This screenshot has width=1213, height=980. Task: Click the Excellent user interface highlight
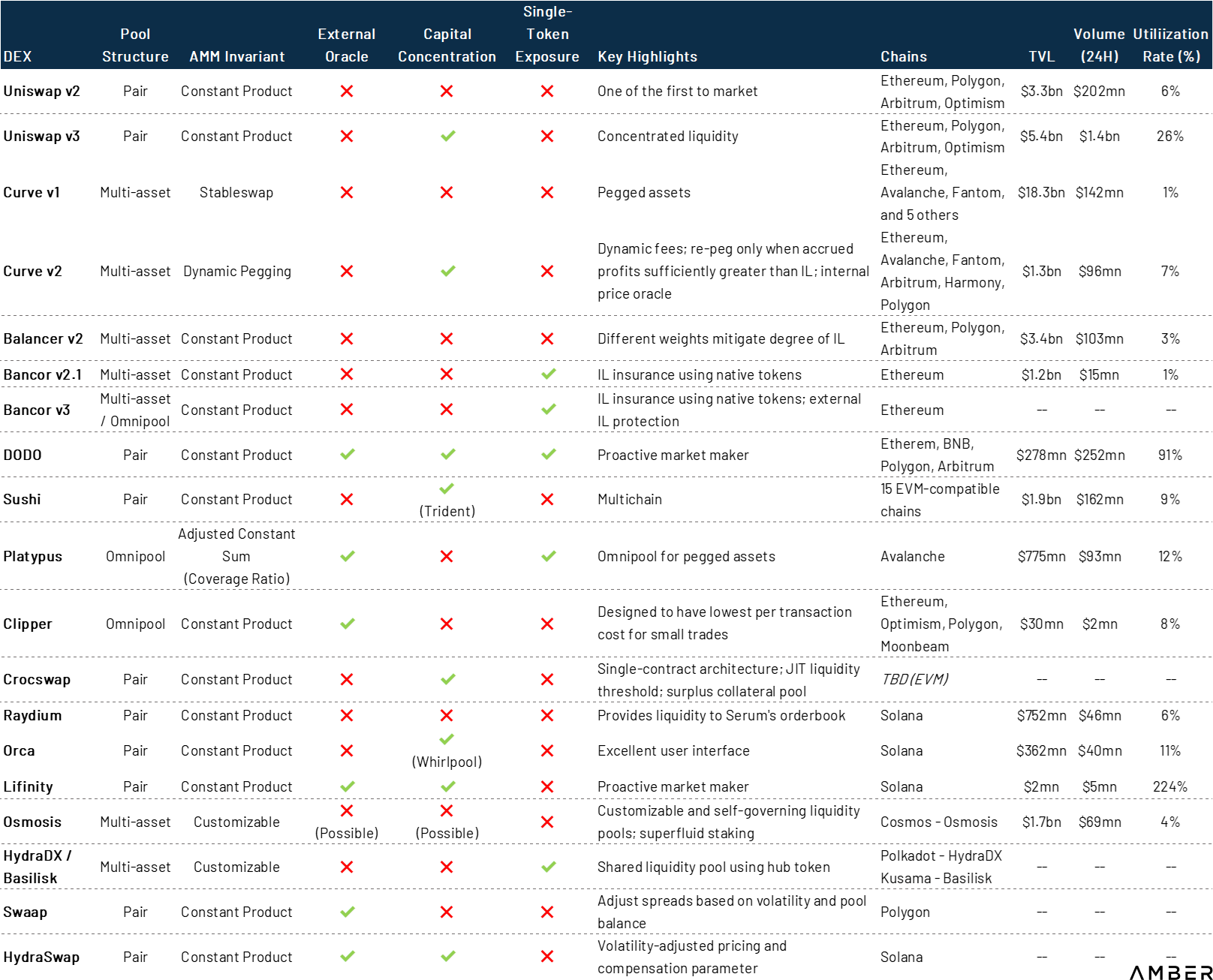[x=673, y=750]
